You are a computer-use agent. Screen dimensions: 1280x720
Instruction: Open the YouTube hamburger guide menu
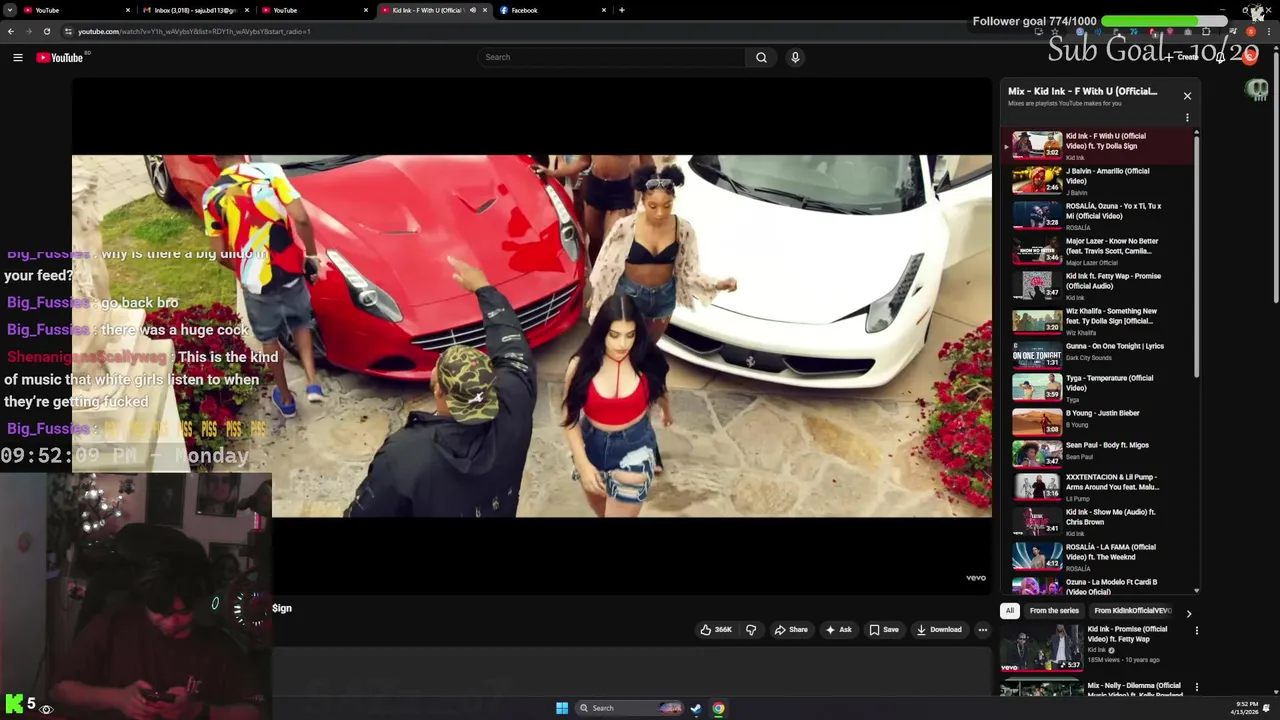point(17,57)
